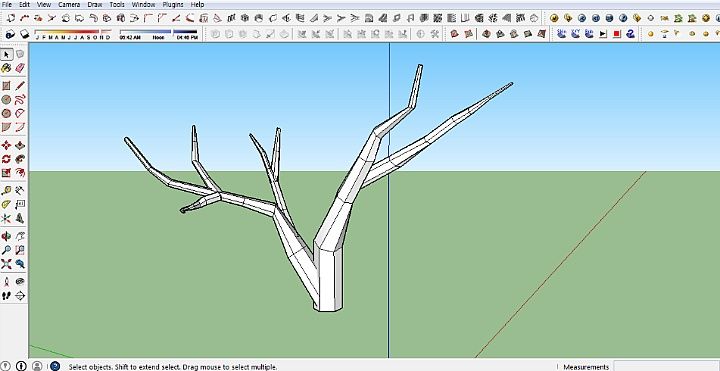Choose the Rotate tool
This screenshot has height=371, width=720.
[6, 159]
